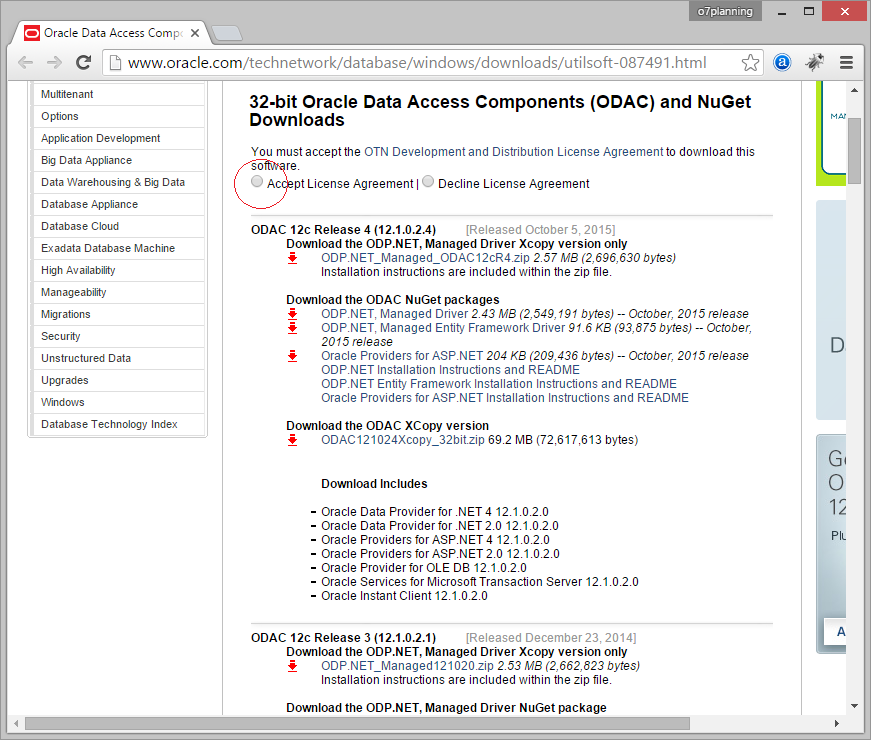Click download arrow for Managed Entity Framework Driver

tap(292, 328)
